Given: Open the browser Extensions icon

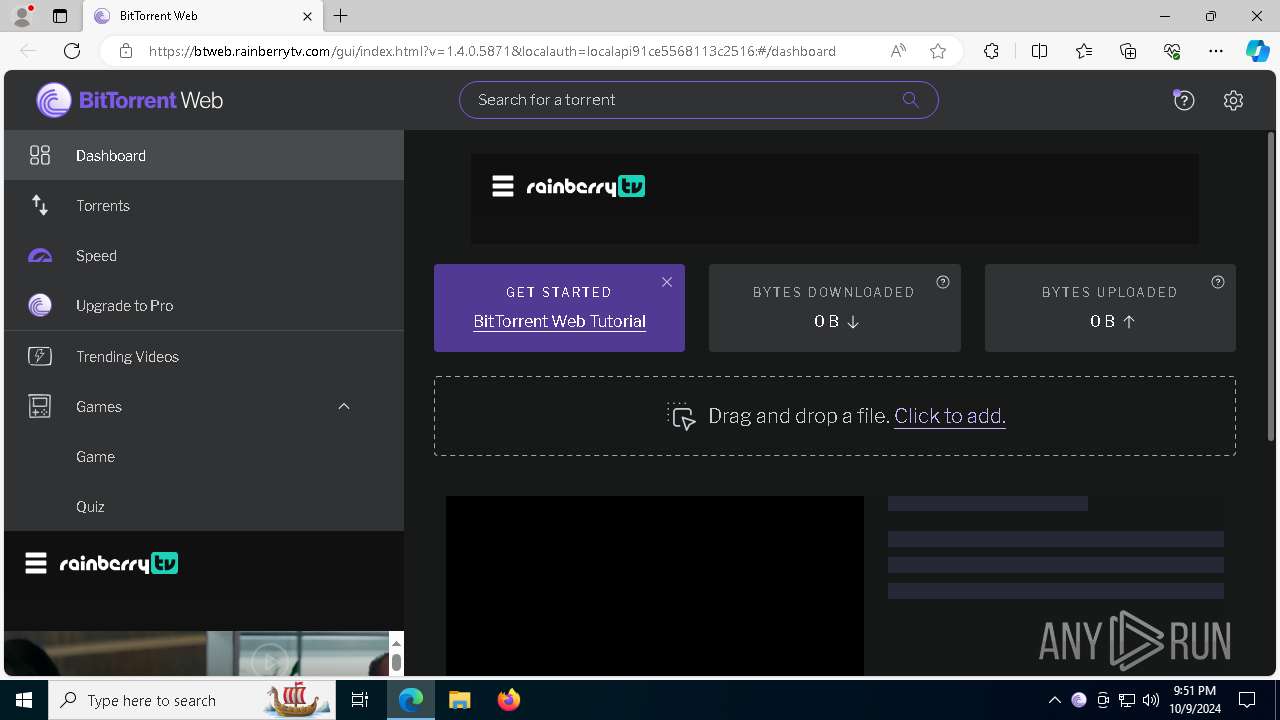Looking at the screenshot, I should (991, 51).
